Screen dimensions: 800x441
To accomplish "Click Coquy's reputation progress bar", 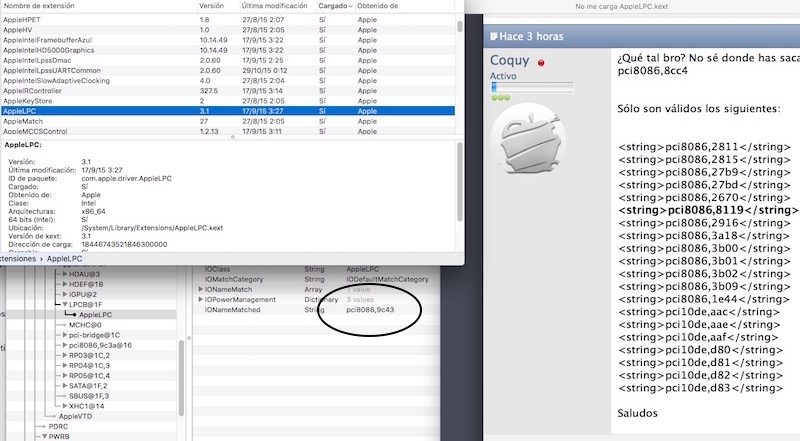I will (x=532, y=87).
